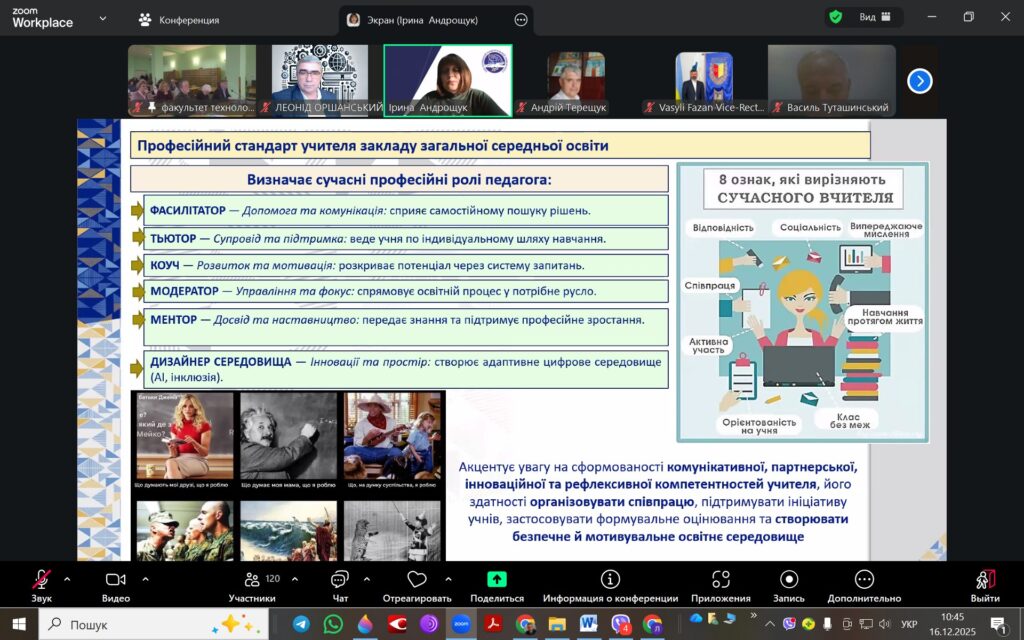
Task: Show next participants with blue arrow
Action: 919,81
